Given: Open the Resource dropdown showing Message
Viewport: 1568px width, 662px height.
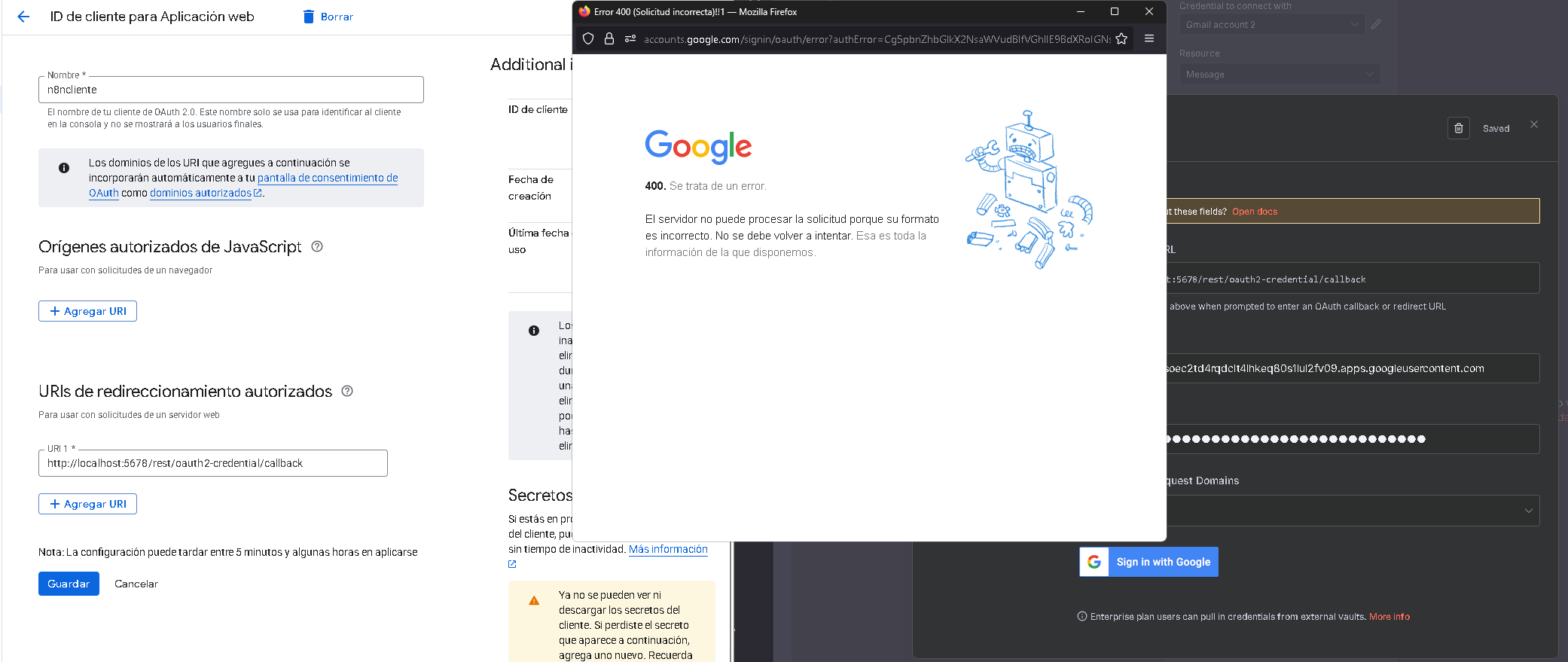Looking at the screenshot, I should [1280, 75].
